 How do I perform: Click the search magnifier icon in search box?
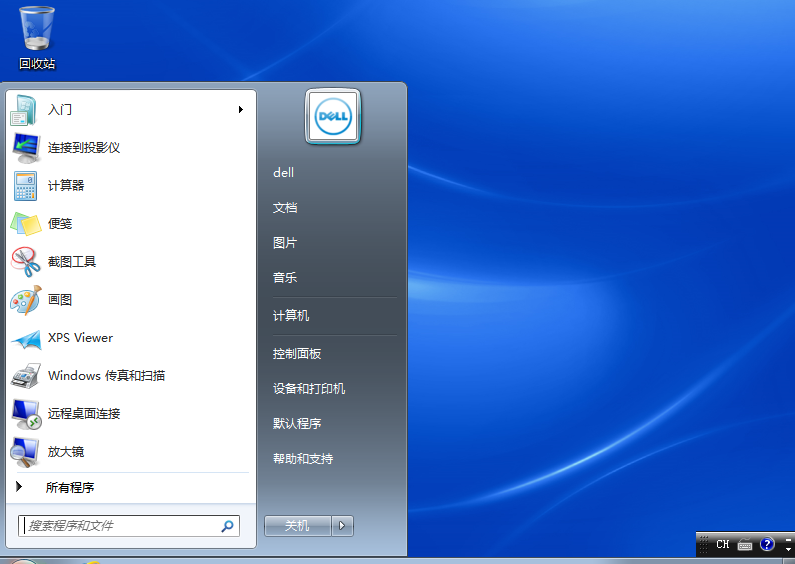click(227, 526)
